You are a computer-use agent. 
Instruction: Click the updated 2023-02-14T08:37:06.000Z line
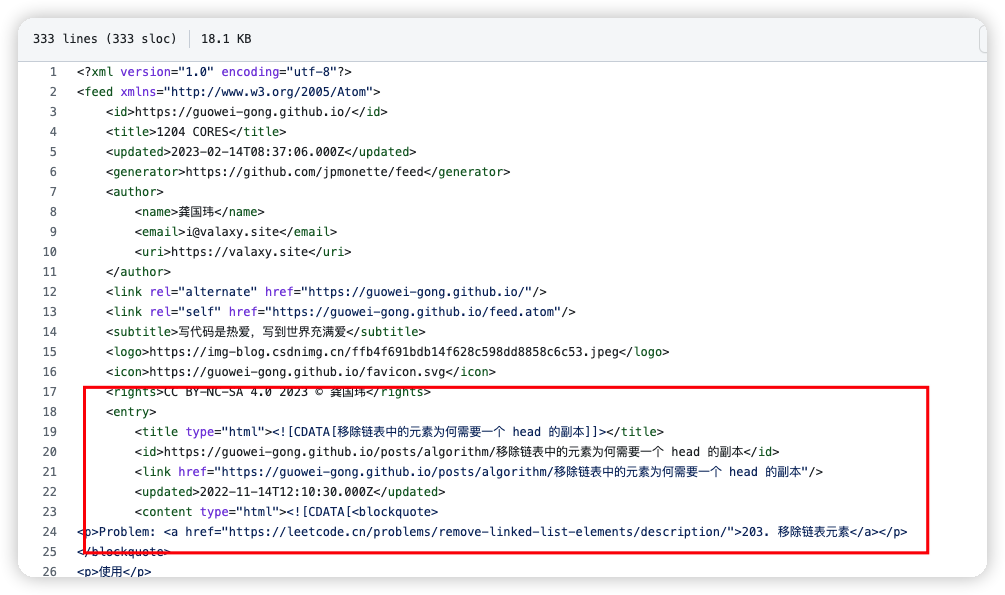click(x=261, y=152)
